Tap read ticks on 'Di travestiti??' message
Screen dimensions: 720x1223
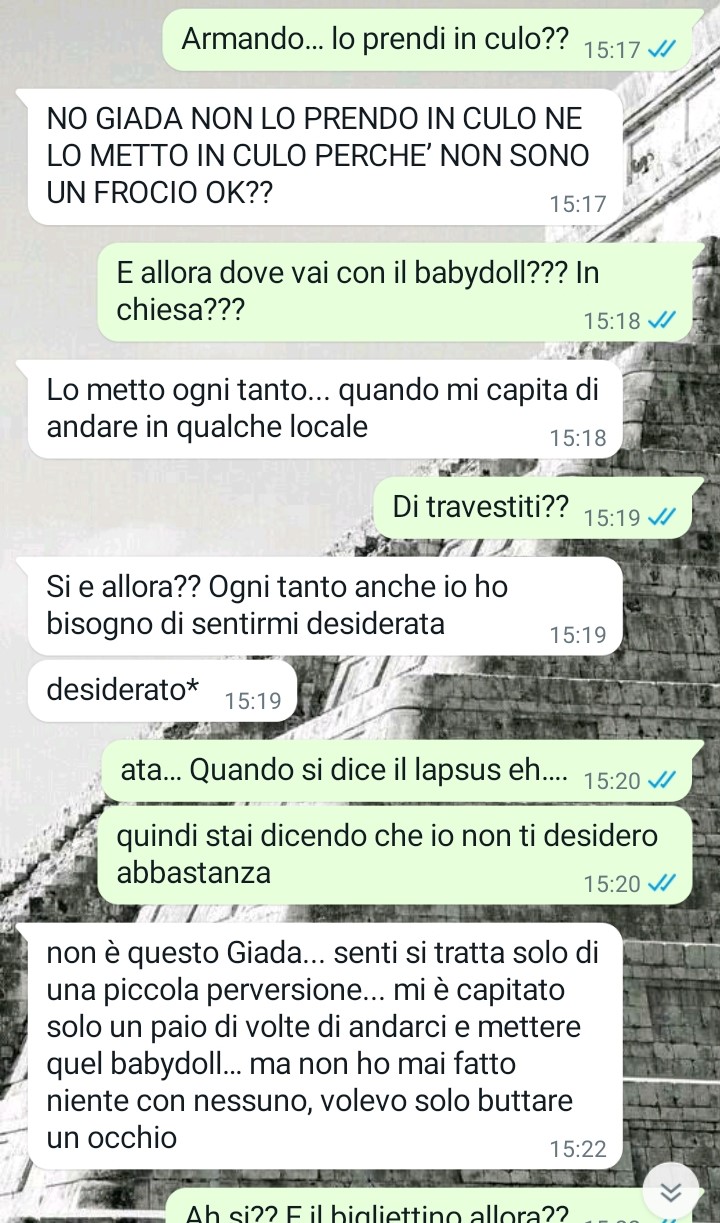(x=661, y=517)
